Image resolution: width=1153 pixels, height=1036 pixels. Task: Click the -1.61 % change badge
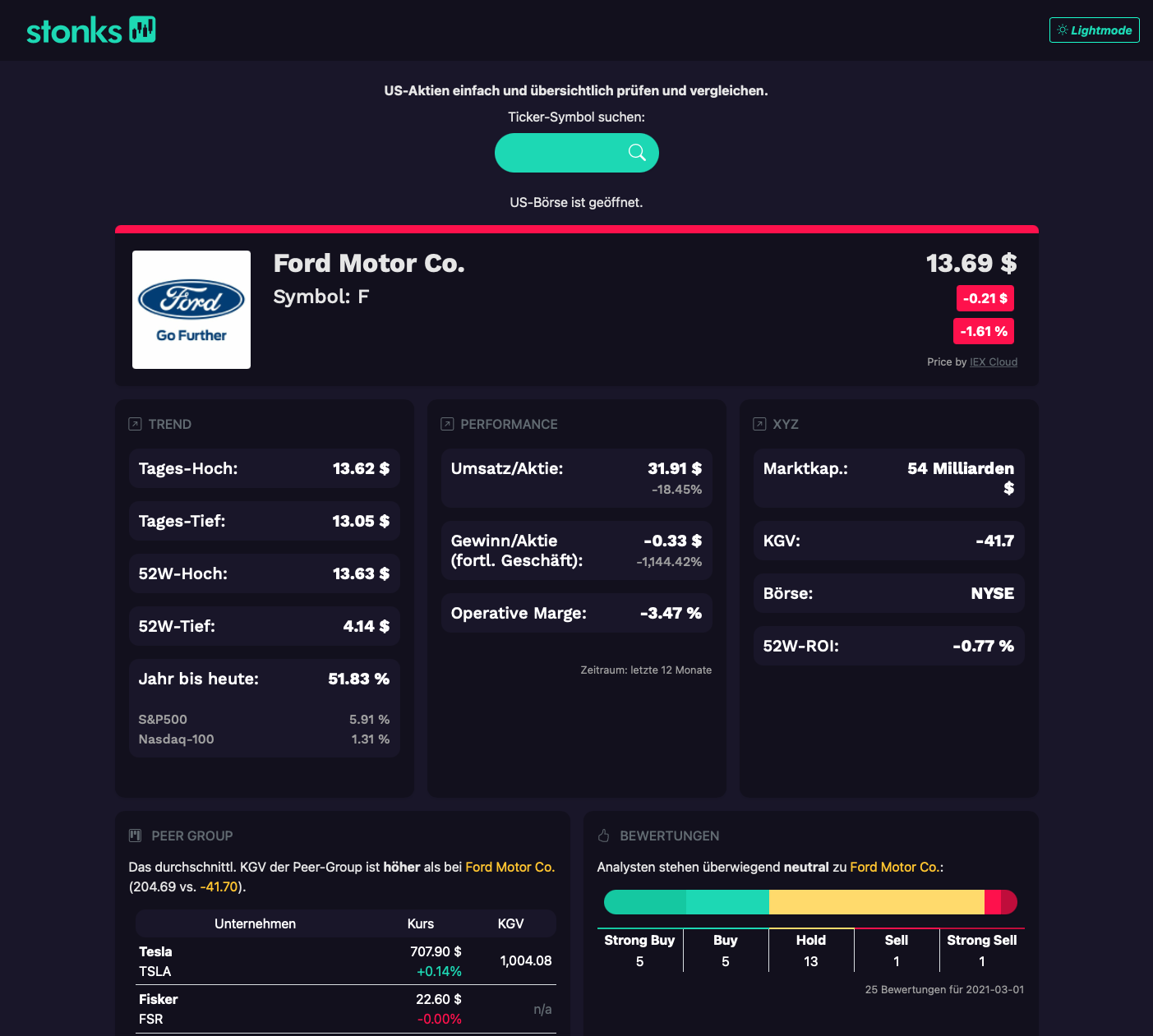pyautogui.click(x=984, y=331)
